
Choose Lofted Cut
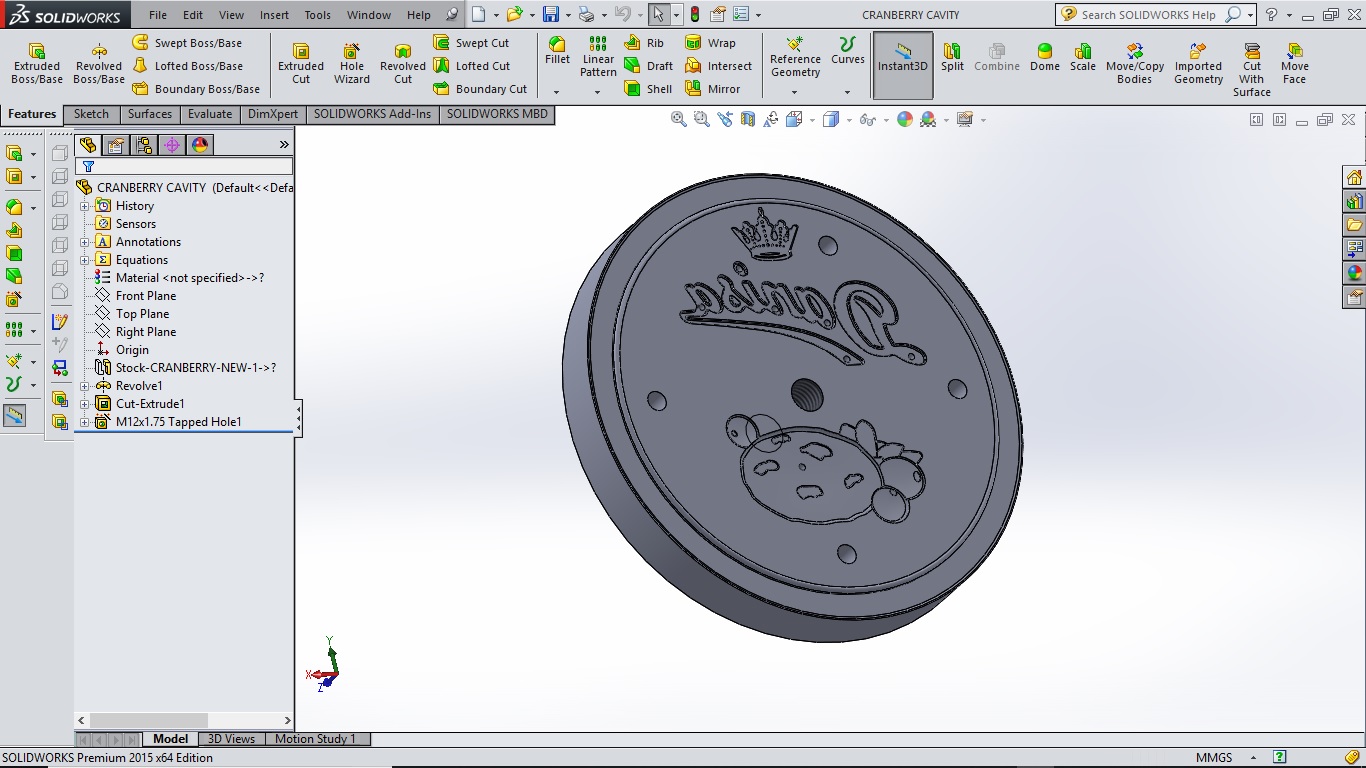point(471,66)
